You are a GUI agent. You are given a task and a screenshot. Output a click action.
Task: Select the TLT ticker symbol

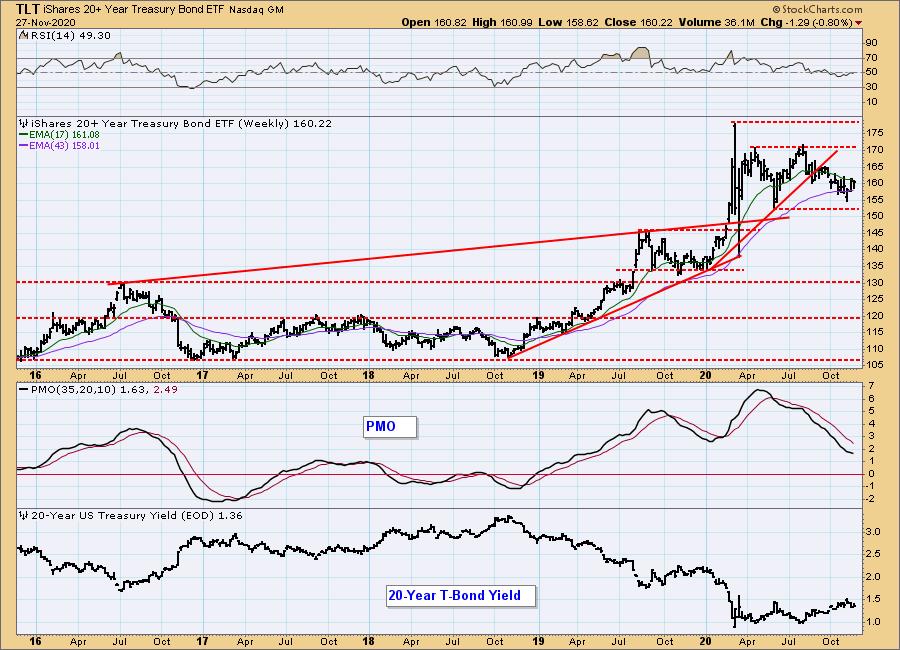point(28,9)
